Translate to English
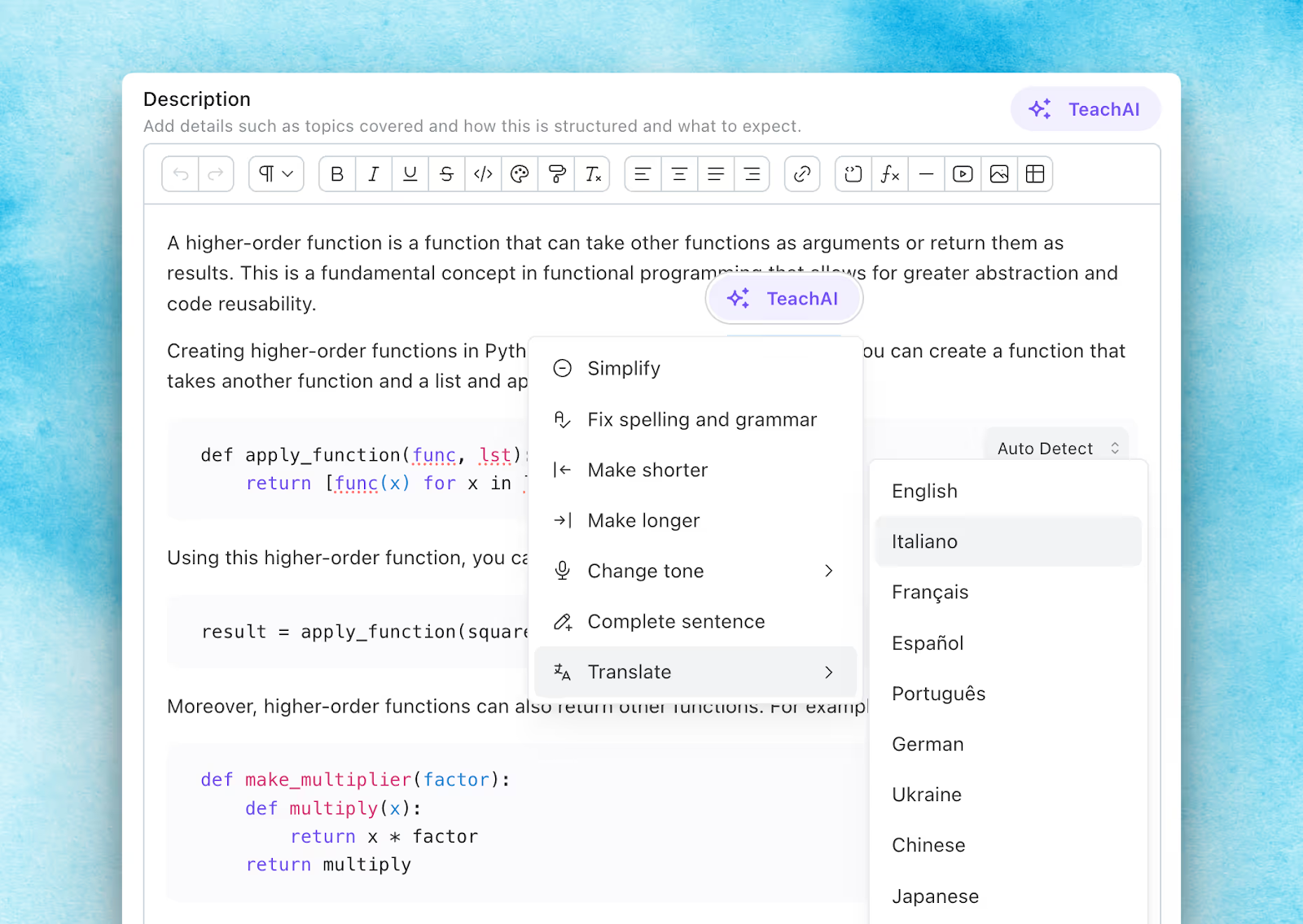Screen dimensions: 1303x924 pos(1008,491)
